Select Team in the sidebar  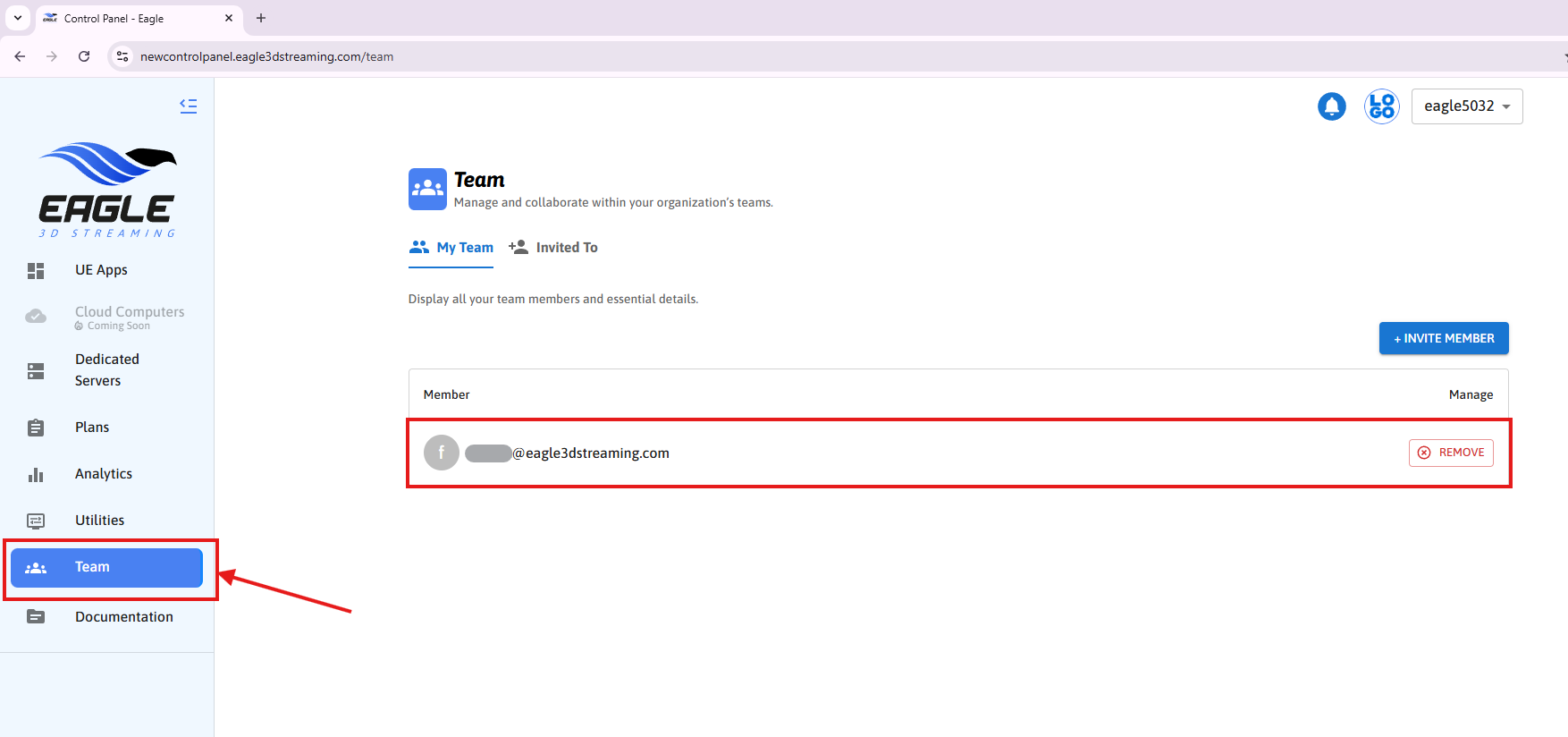(x=106, y=567)
